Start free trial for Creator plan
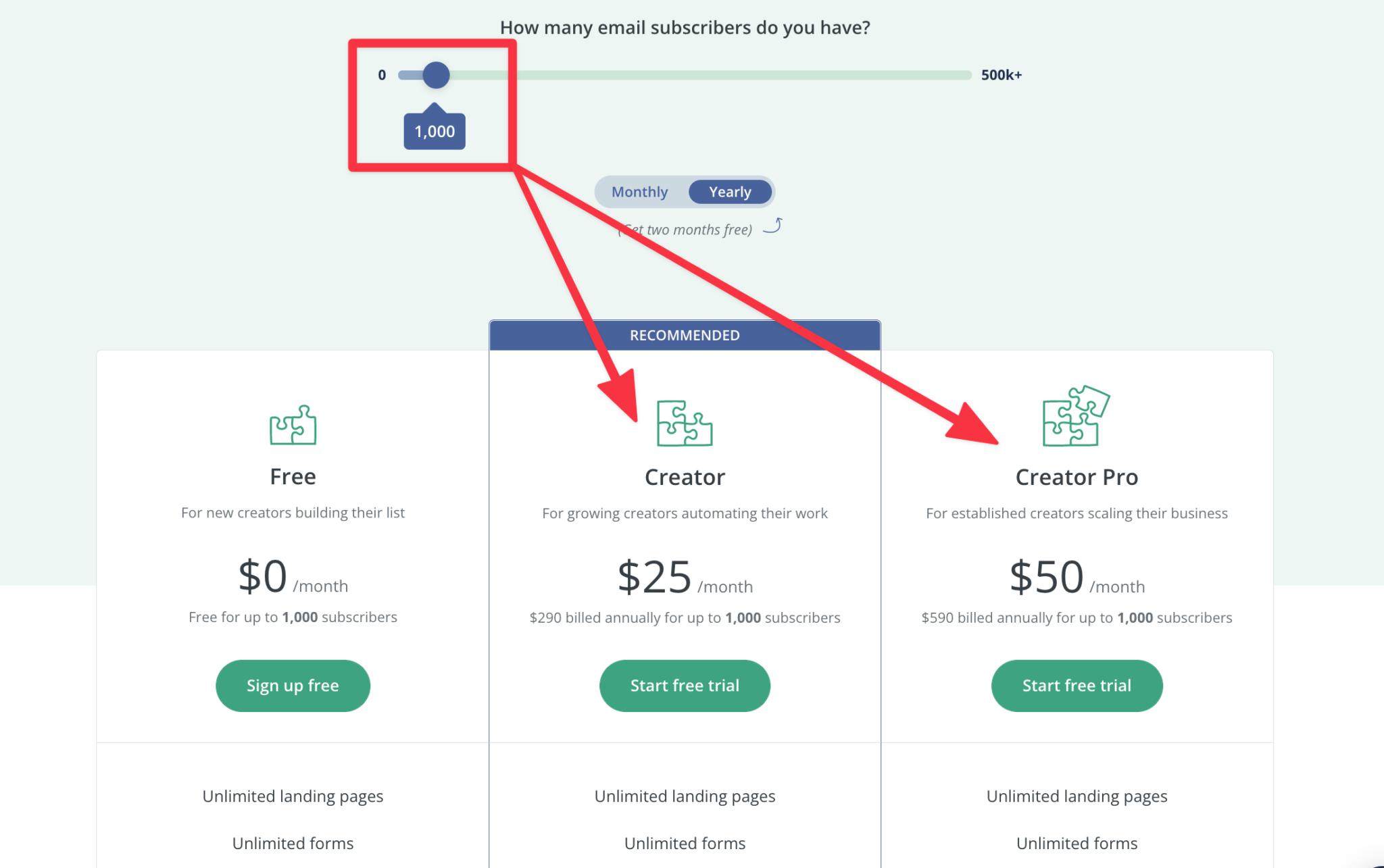 pyautogui.click(x=685, y=686)
